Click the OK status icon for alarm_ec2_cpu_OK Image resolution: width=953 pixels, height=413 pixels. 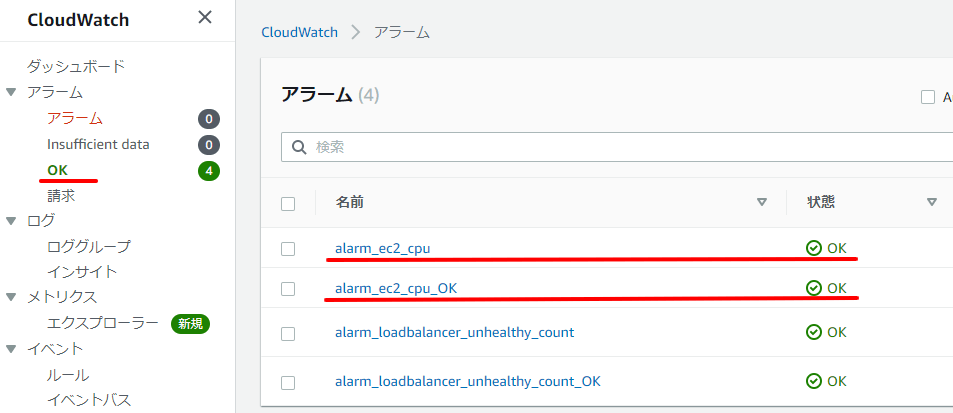(813, 288)
